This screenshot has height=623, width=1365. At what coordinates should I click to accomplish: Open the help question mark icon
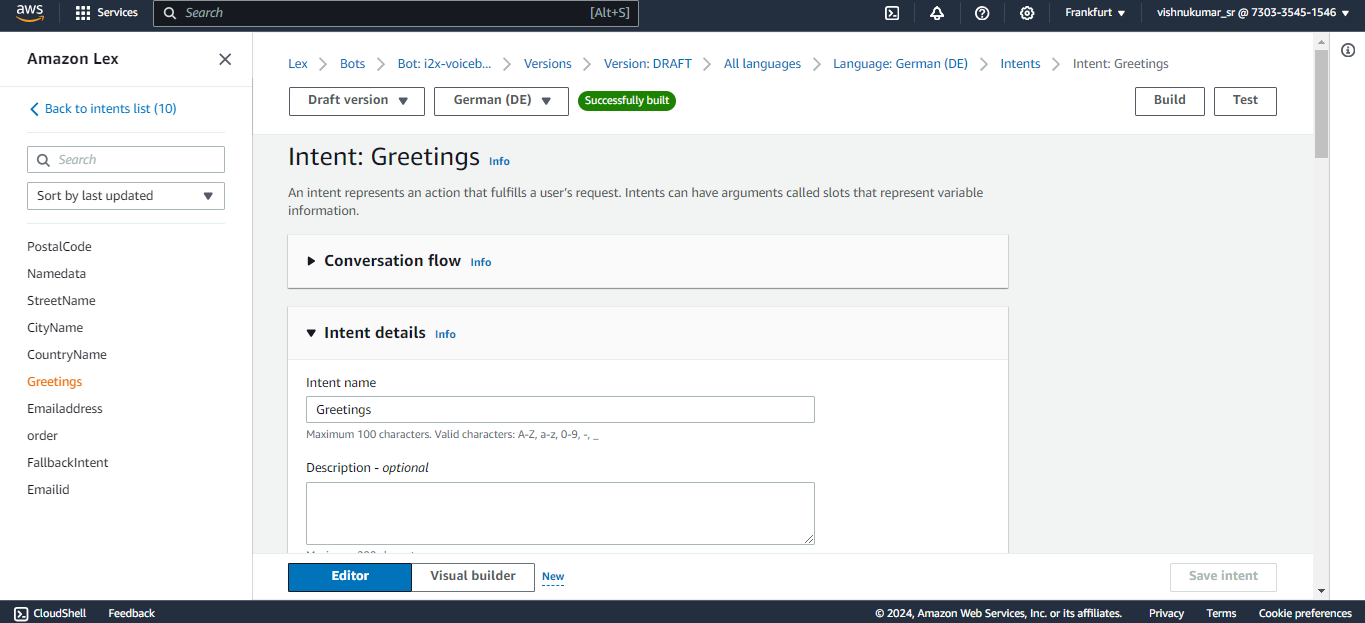pyautogui.click(x=982, y=13)
